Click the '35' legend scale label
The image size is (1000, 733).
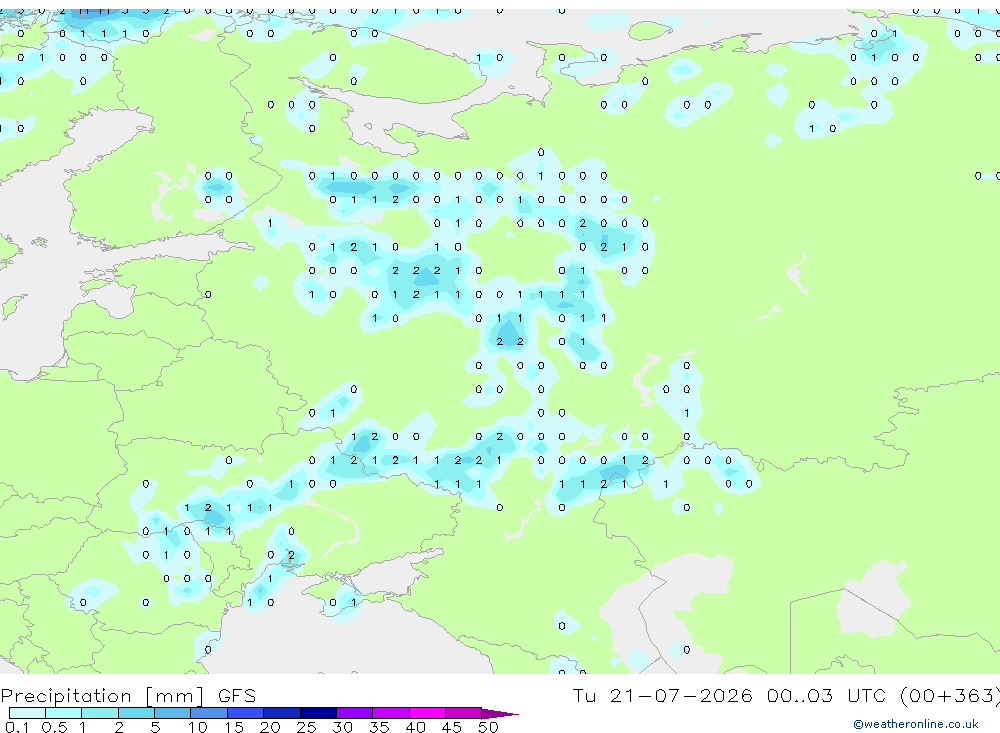click(x=379, y=727)
